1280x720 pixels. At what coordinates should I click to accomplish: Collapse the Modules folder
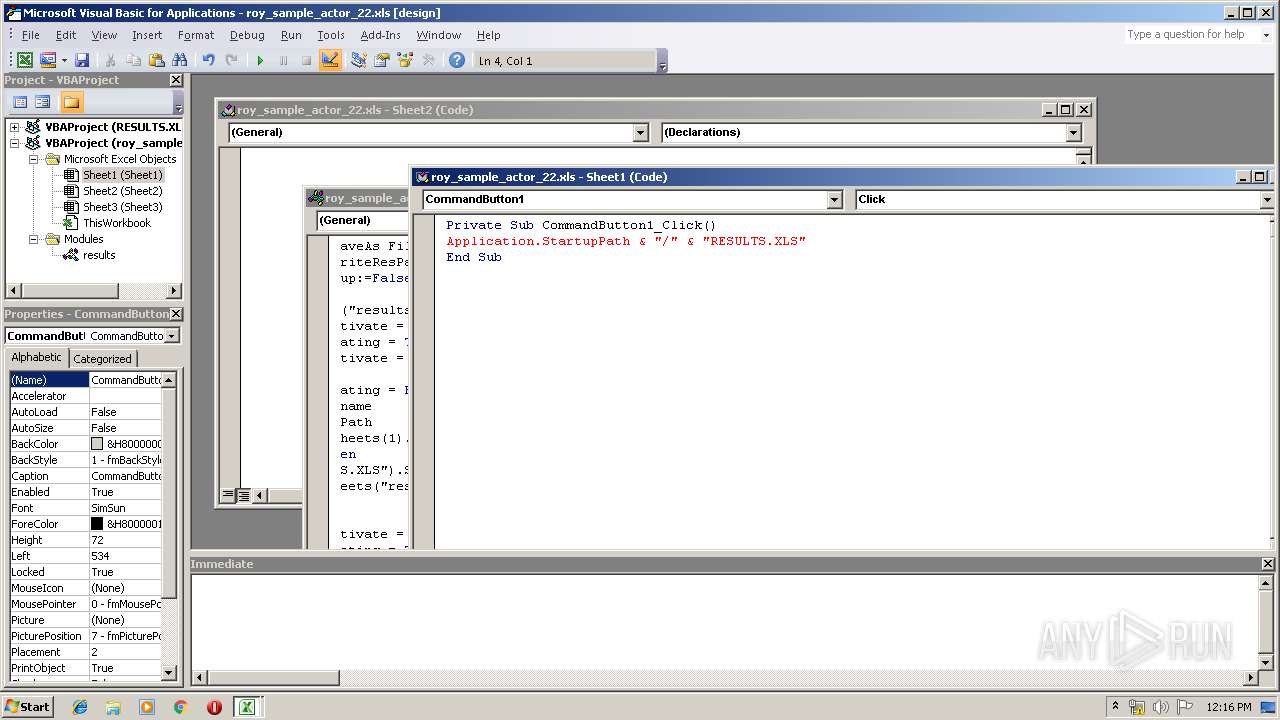33,239
